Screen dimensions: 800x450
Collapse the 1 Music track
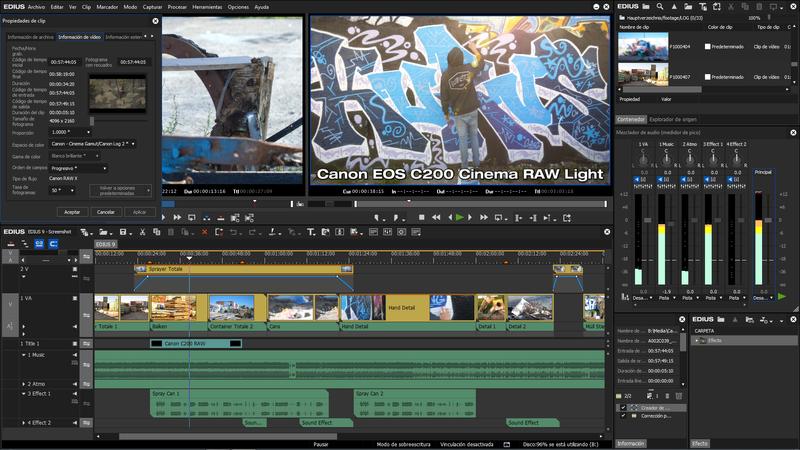23,355
